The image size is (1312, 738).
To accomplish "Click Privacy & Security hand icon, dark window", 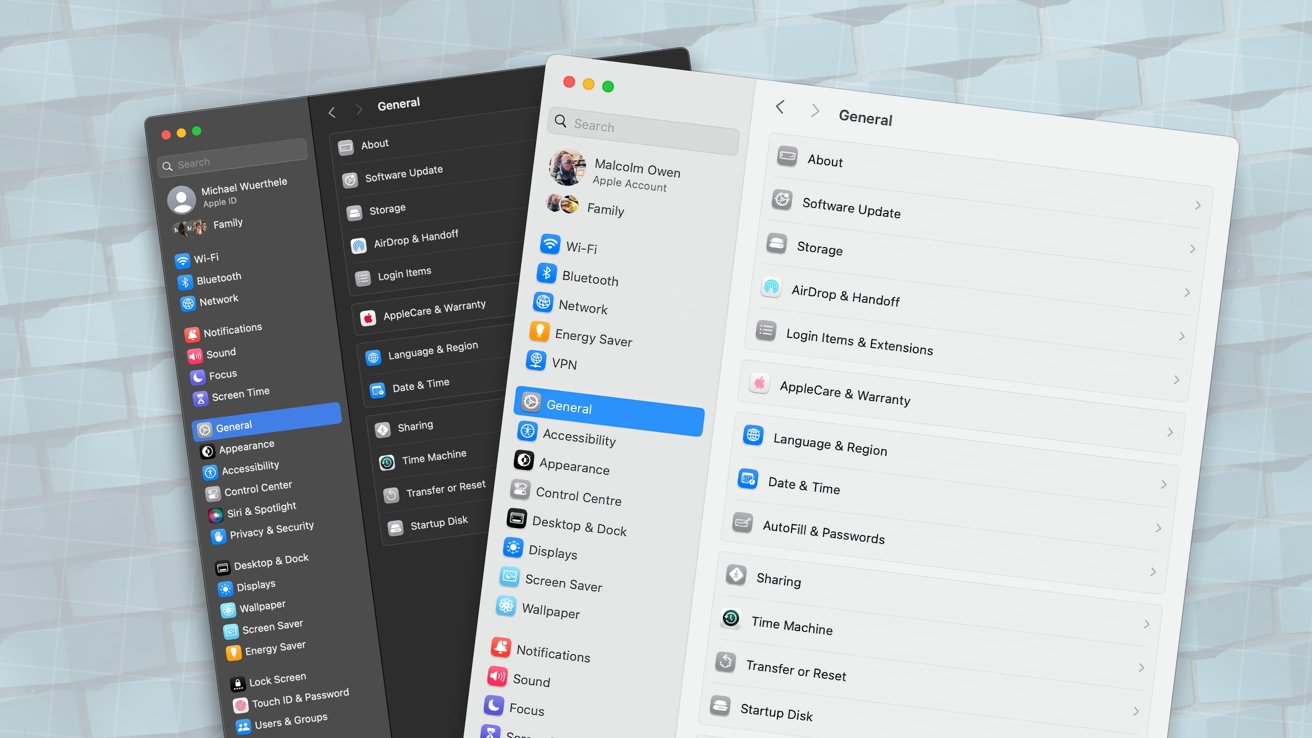I will (x=218, y=536).
